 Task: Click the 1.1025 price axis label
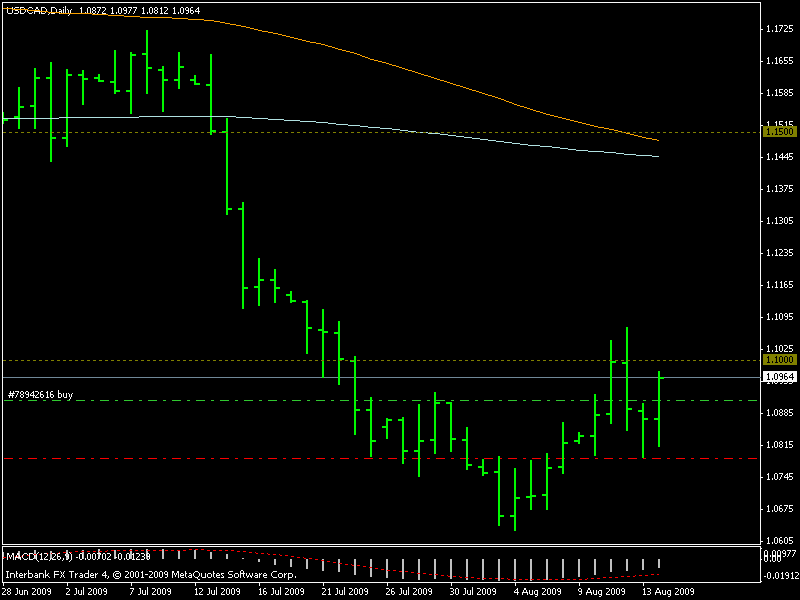780,348
